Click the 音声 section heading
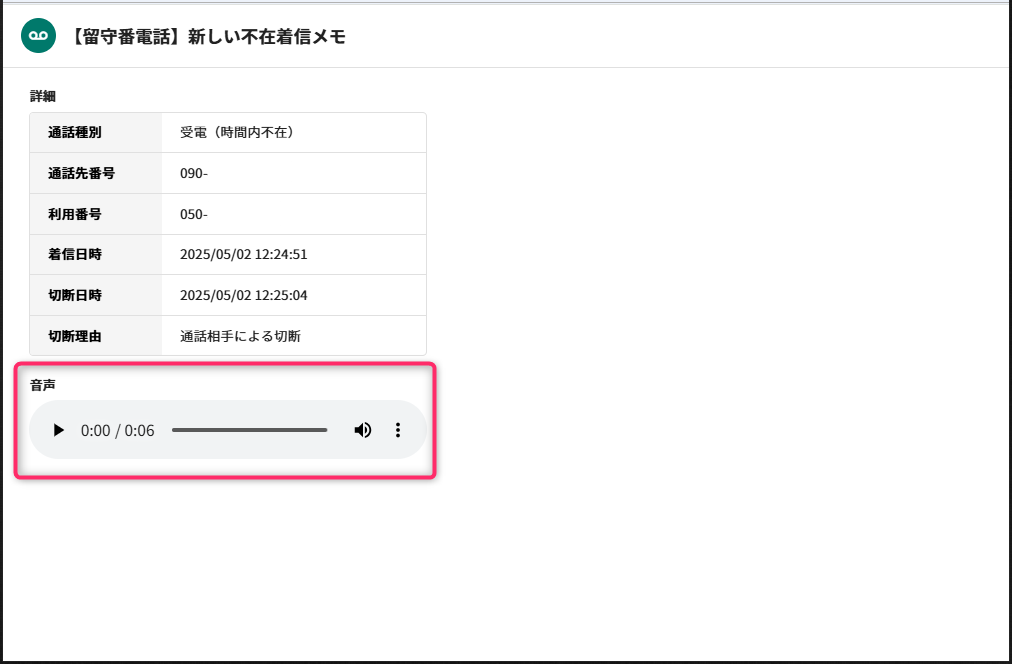The width and height of the screenshot is (1012, 664). tap(43, 385)
